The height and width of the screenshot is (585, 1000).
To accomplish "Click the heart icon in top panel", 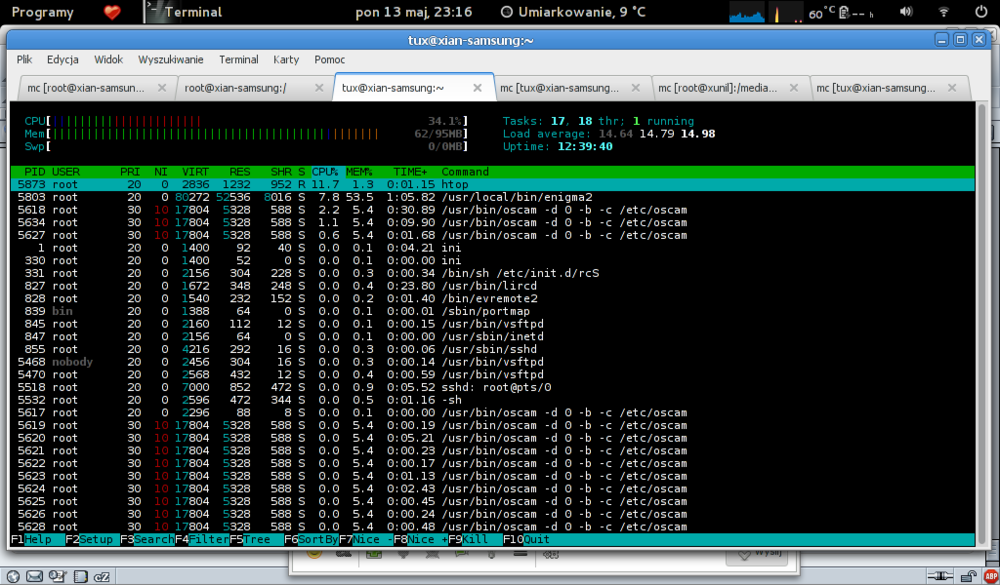I will pos(111,13).
